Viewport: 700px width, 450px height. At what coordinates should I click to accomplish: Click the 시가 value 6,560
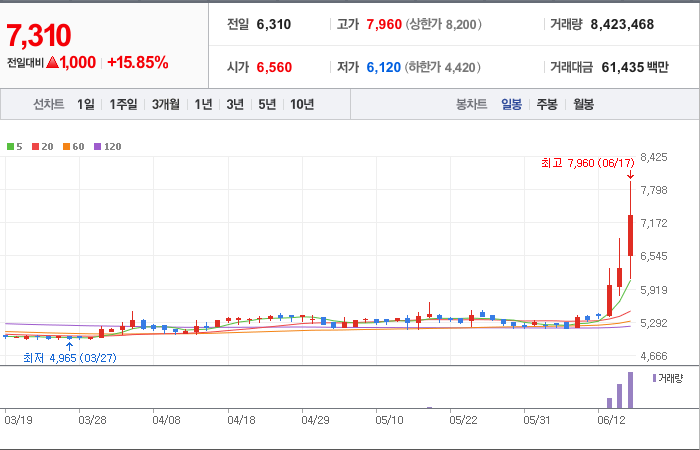[274, 67]
